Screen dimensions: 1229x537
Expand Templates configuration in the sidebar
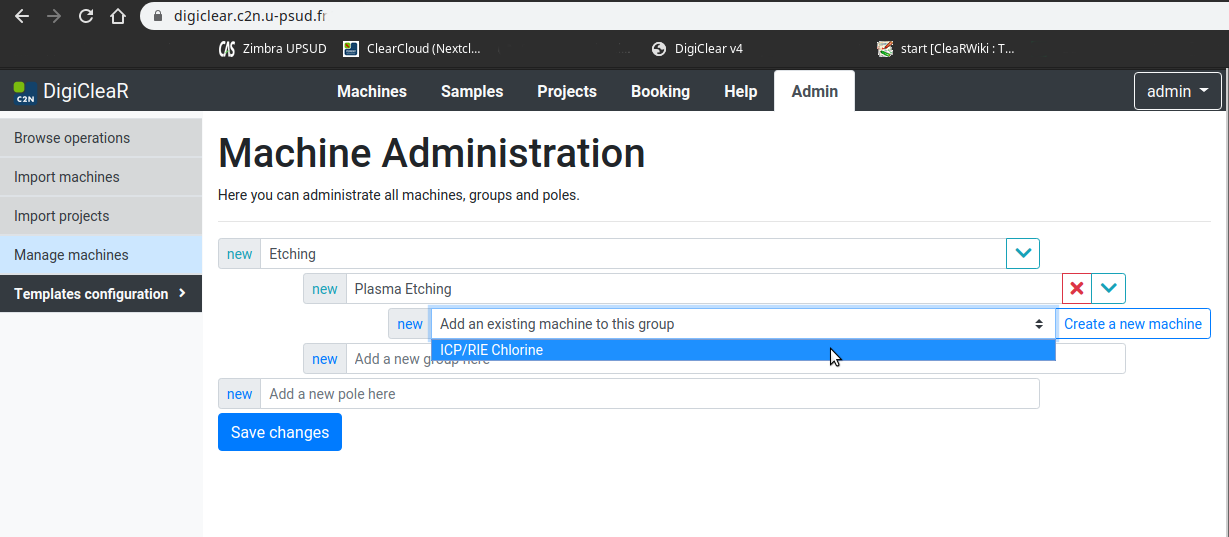click(x=100, y=294)
